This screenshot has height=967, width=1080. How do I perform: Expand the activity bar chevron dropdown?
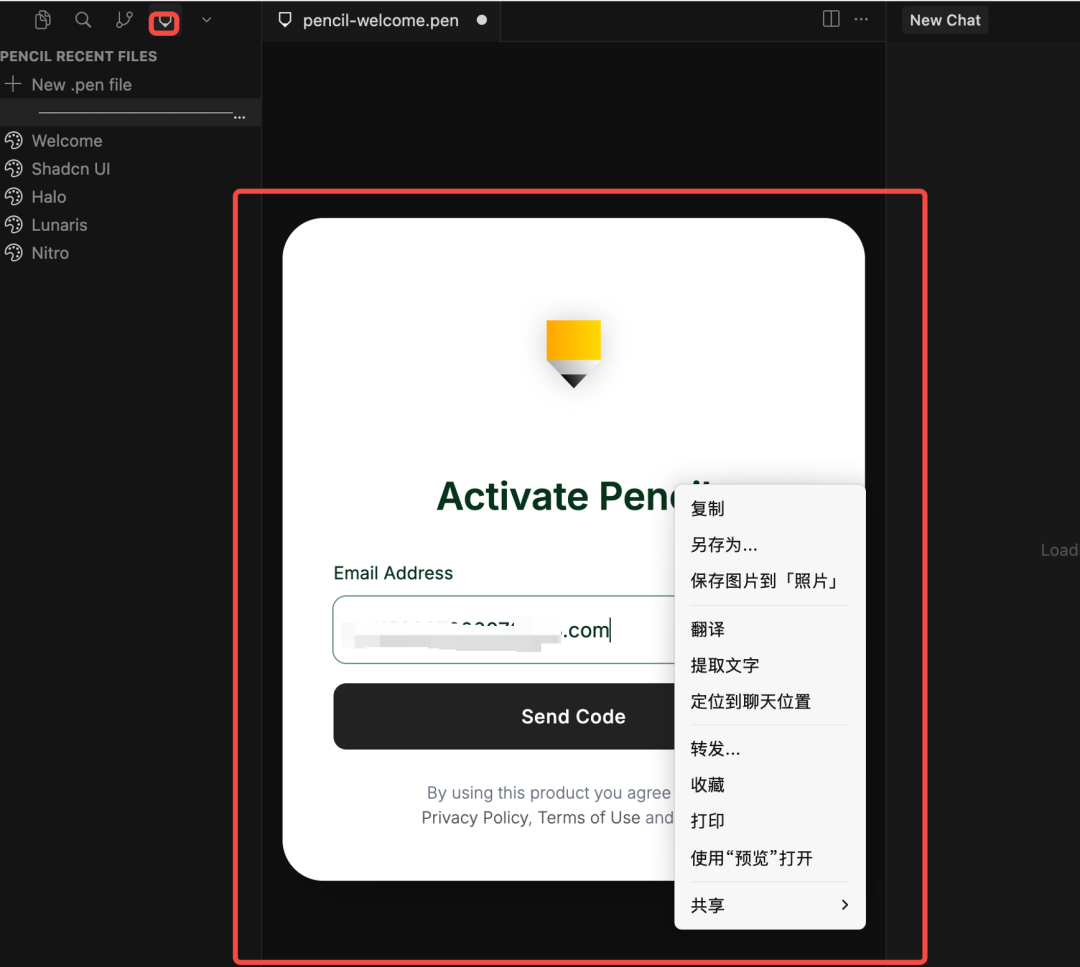click(x=206, y=20)
